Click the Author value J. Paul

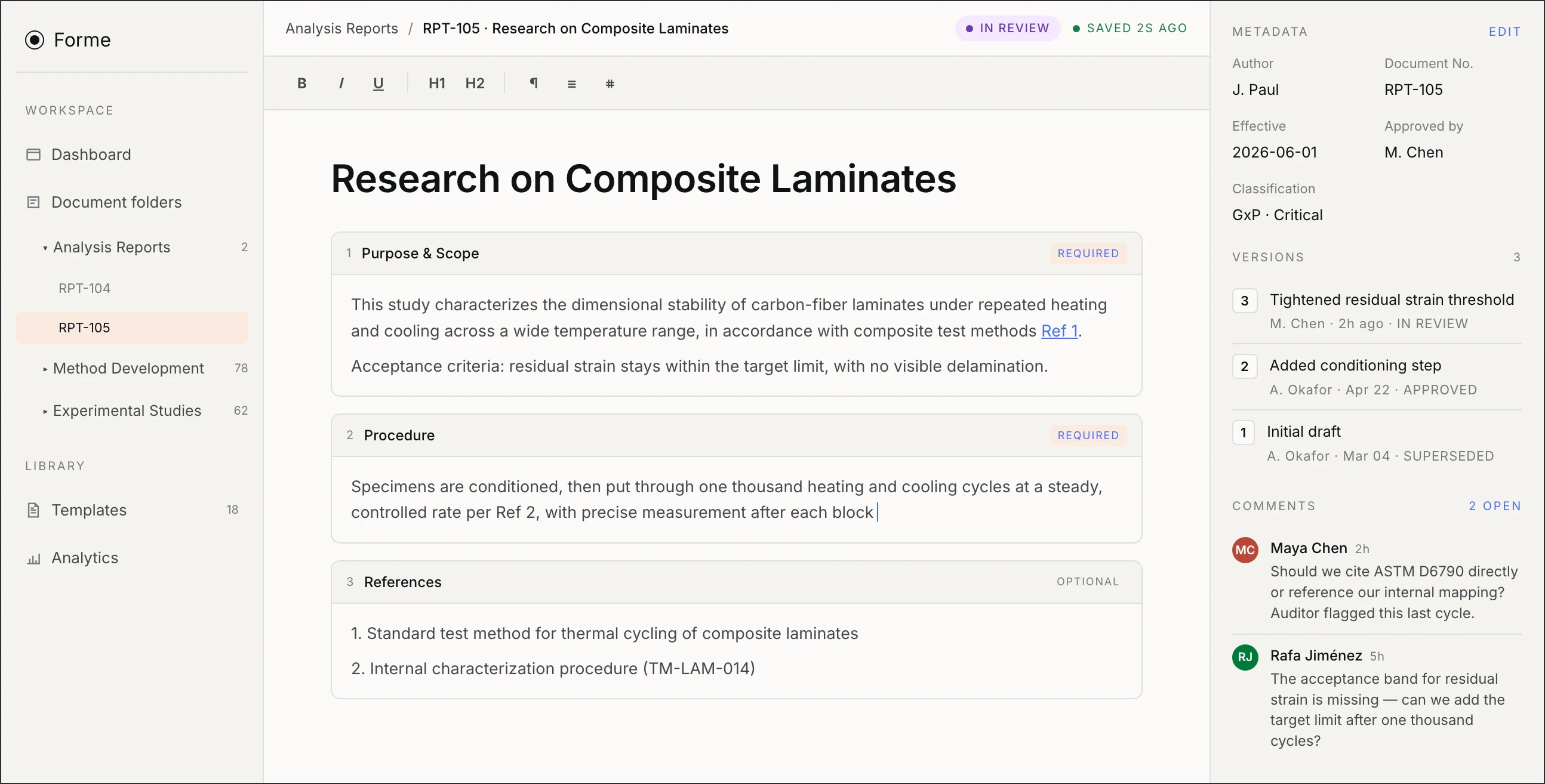[1255, 90]
